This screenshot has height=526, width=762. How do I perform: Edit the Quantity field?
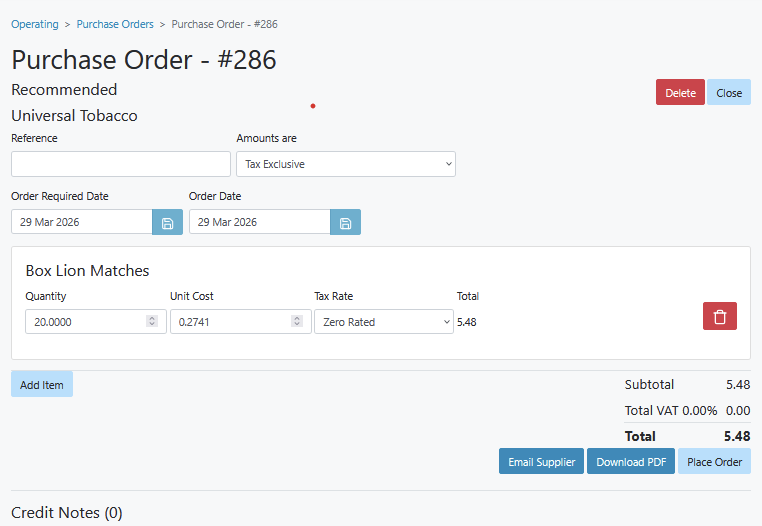point(96,322)
